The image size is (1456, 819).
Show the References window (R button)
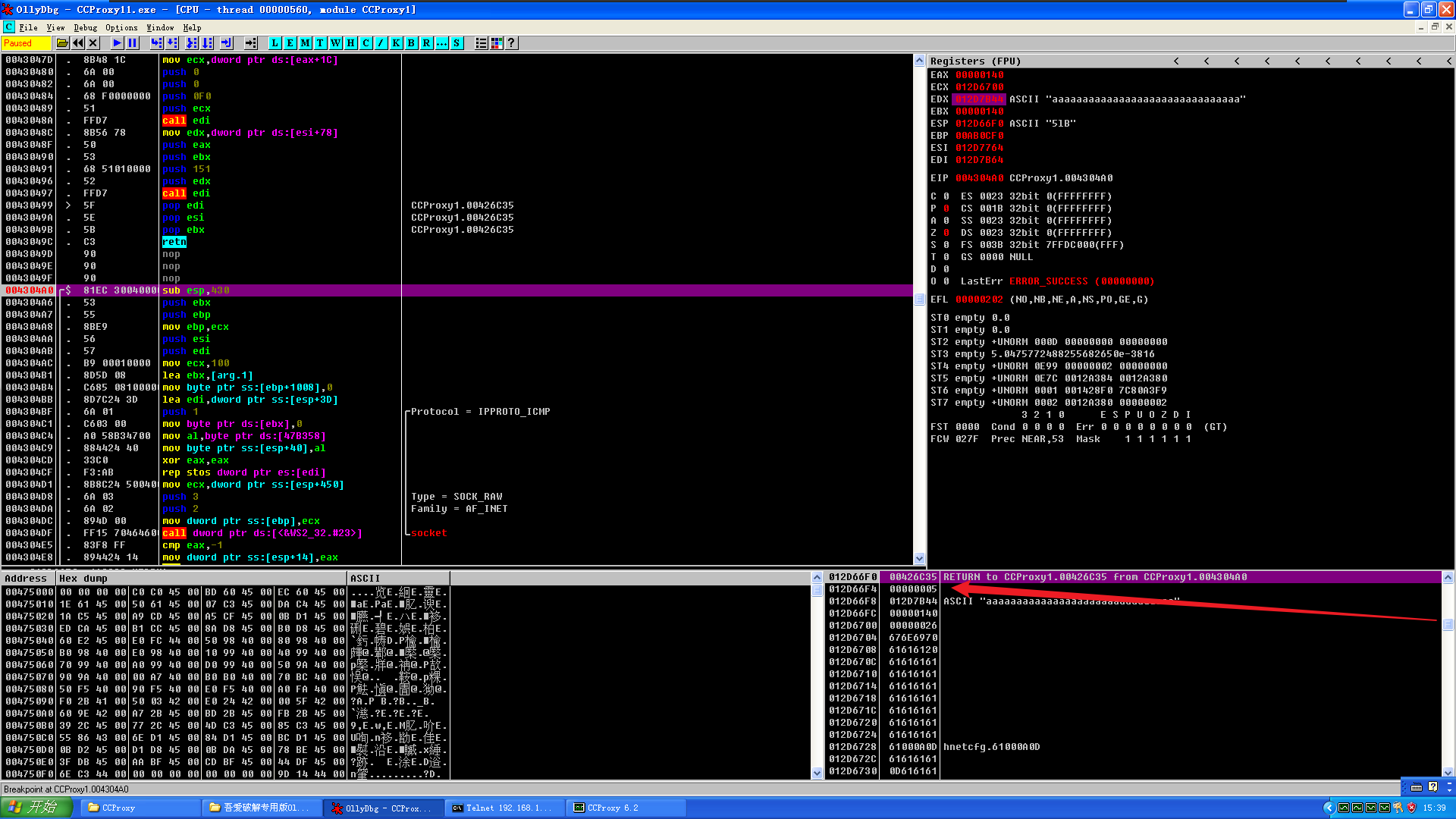426,43
